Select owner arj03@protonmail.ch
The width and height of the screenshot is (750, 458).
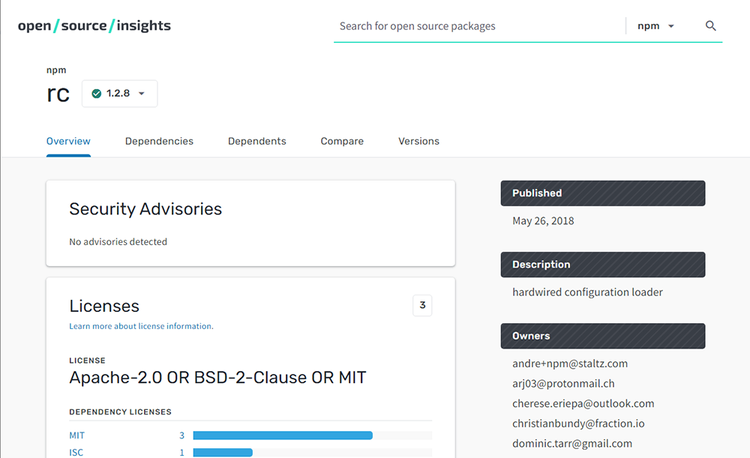(x=563, y=383)
